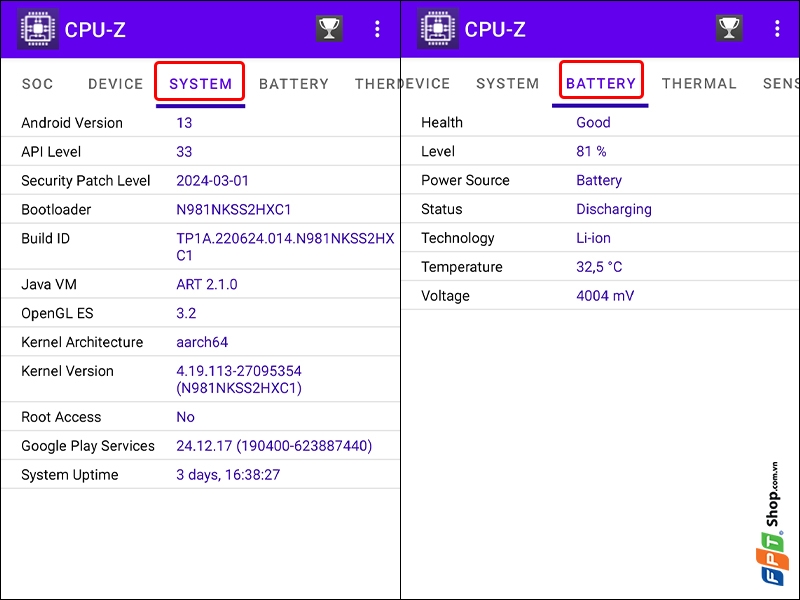Click CPU-Z title text in left screen
This screenshot has height=600, width=800.
click(95, 30)
